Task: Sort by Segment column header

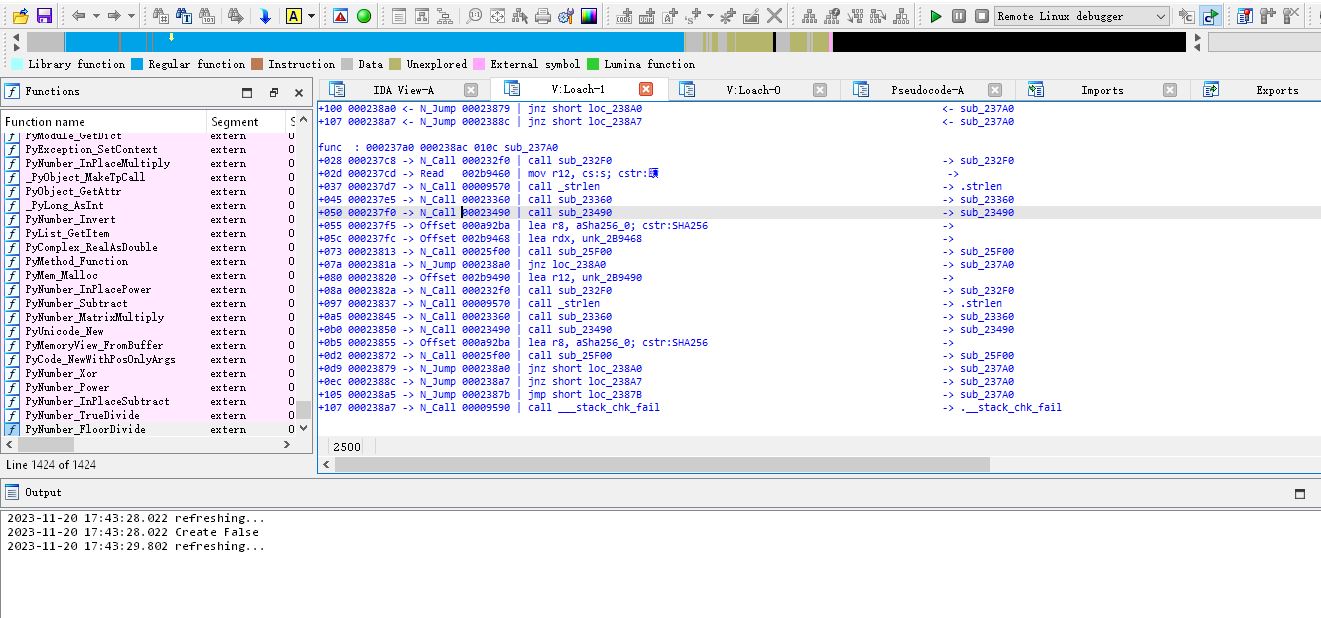Action: click(246, 122)
